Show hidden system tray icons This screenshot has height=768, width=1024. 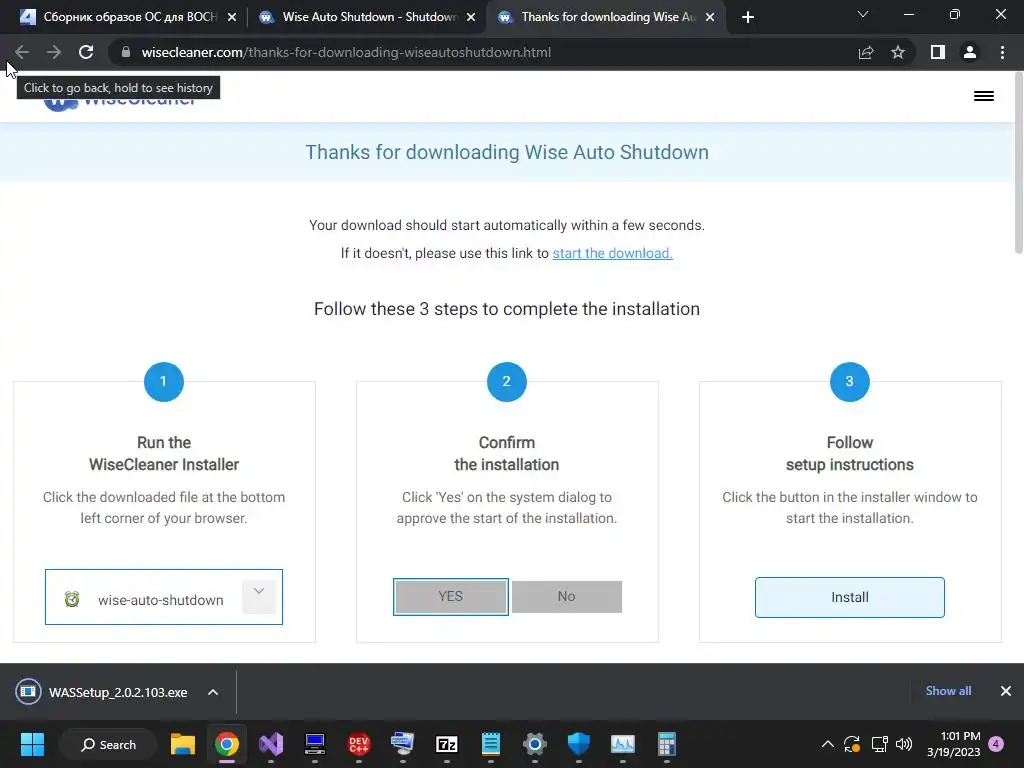[x=827, y=744]
